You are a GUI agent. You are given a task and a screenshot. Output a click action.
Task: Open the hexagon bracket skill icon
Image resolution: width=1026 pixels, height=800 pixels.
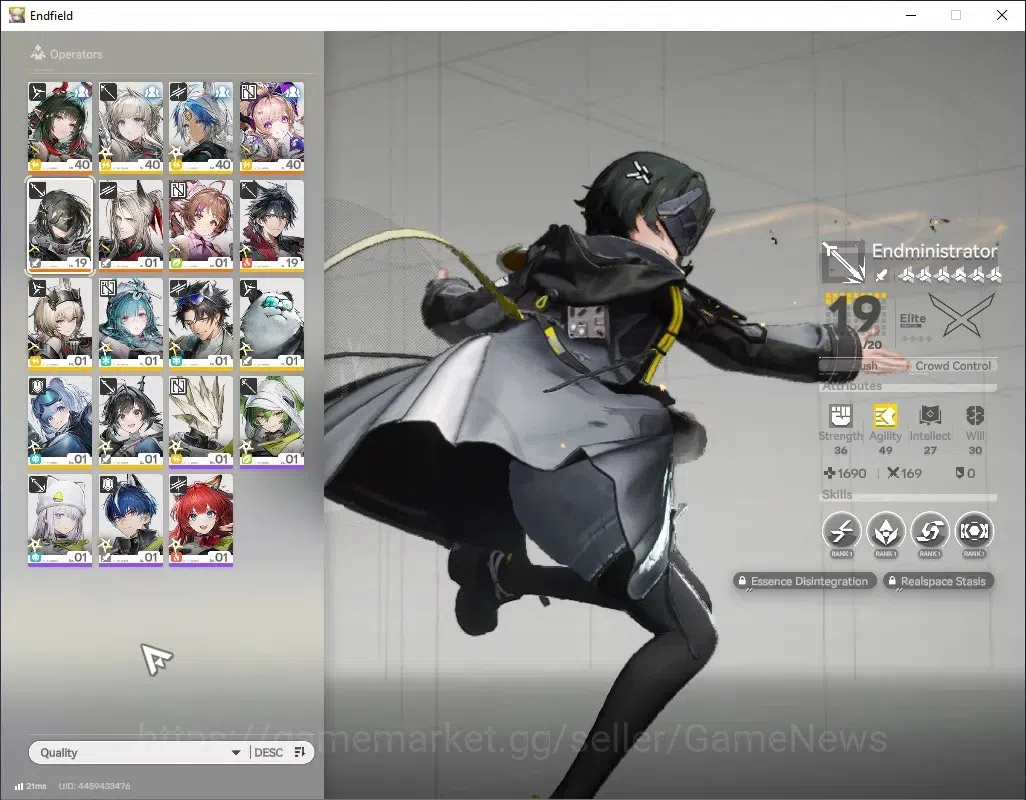(x=974, y=530)
